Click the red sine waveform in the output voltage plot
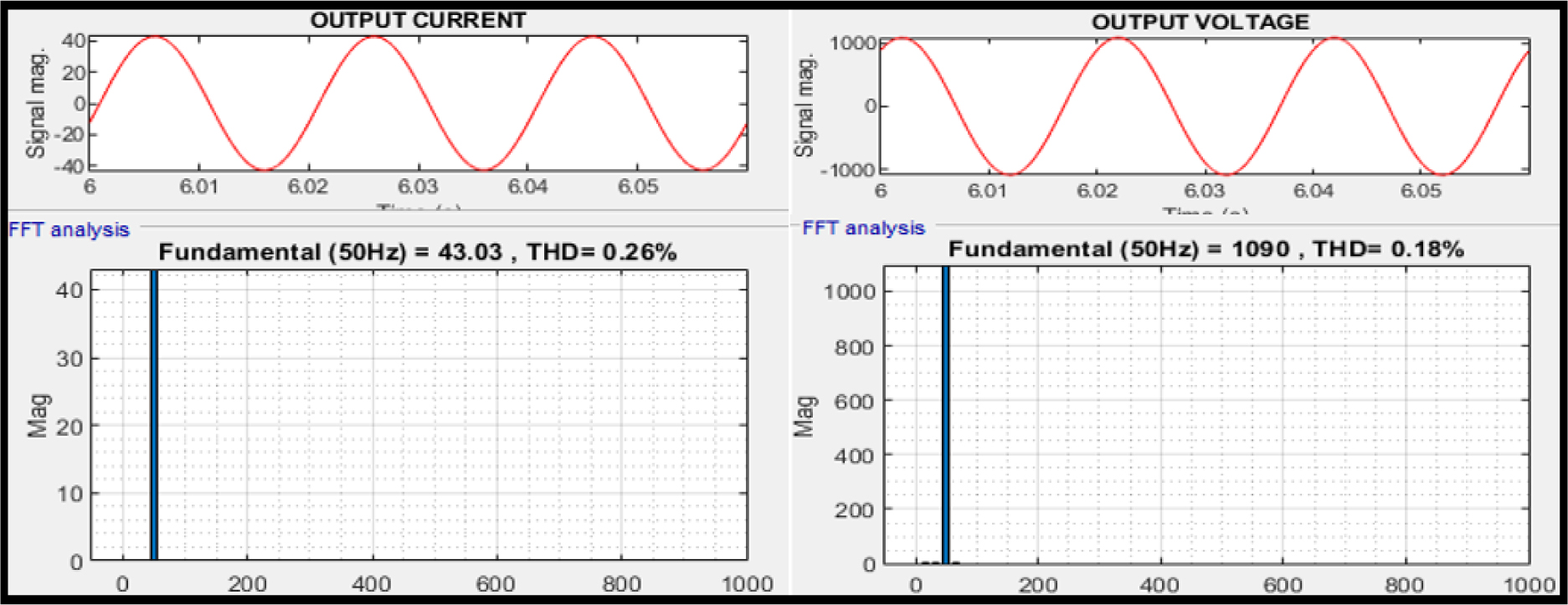1568x605 pixels. [x=1204, y=106]
